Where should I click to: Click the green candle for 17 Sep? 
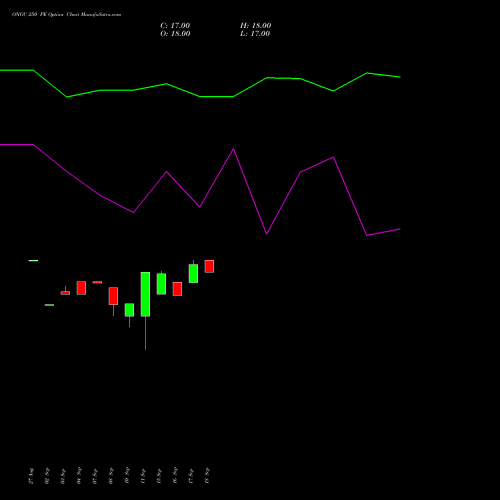click(x=193, y=273)
